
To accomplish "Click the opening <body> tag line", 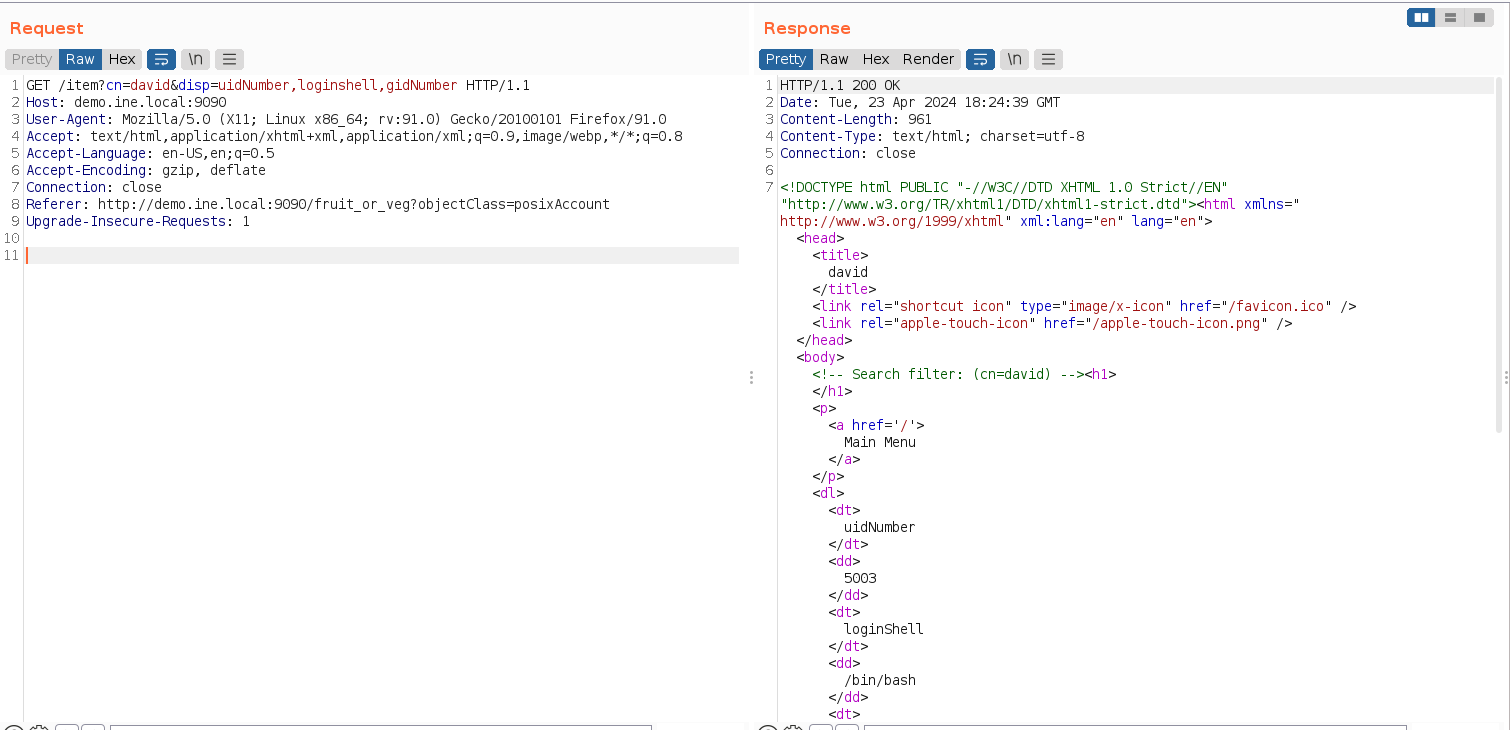I will [x=820, y=357].
